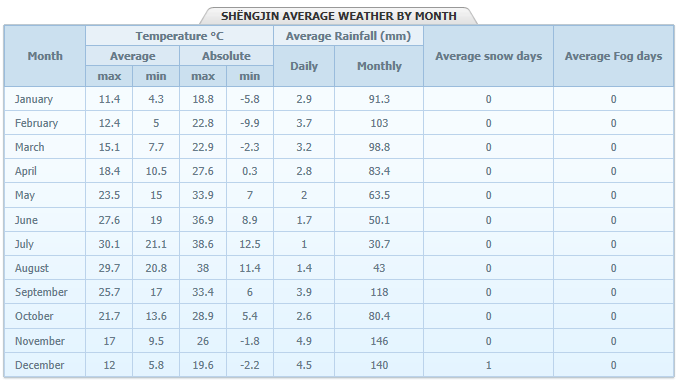Select the July row label
Screen dimensions: 679x382
[24, 244]
